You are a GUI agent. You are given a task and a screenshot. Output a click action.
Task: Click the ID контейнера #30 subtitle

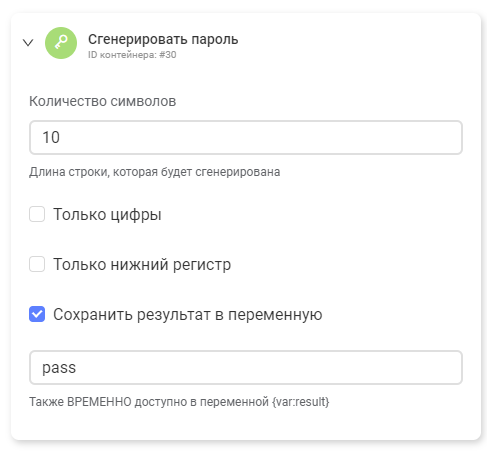(x=132, y=55)
